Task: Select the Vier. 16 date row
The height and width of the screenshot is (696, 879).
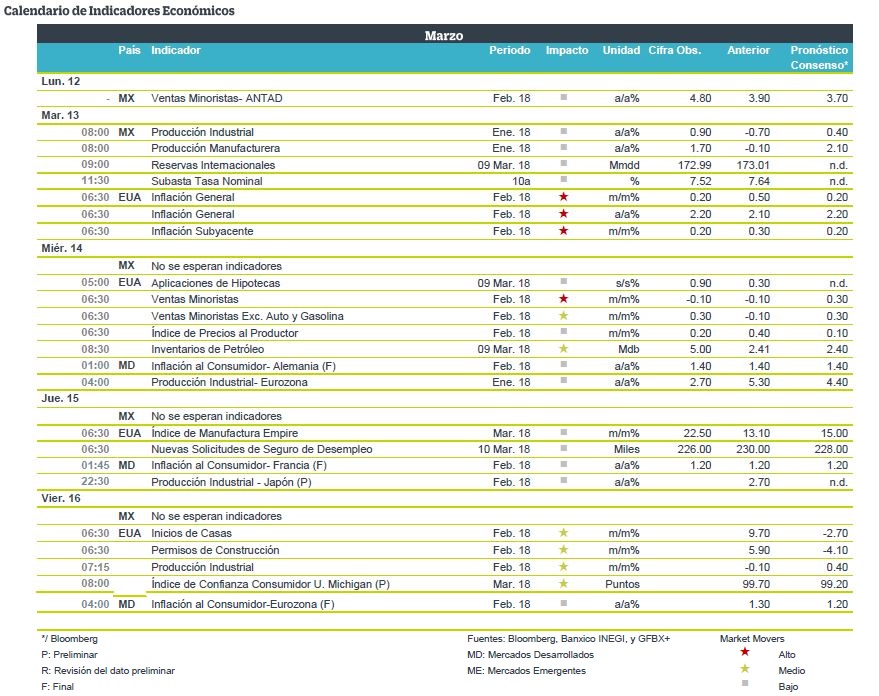Action: coord(445,498)
